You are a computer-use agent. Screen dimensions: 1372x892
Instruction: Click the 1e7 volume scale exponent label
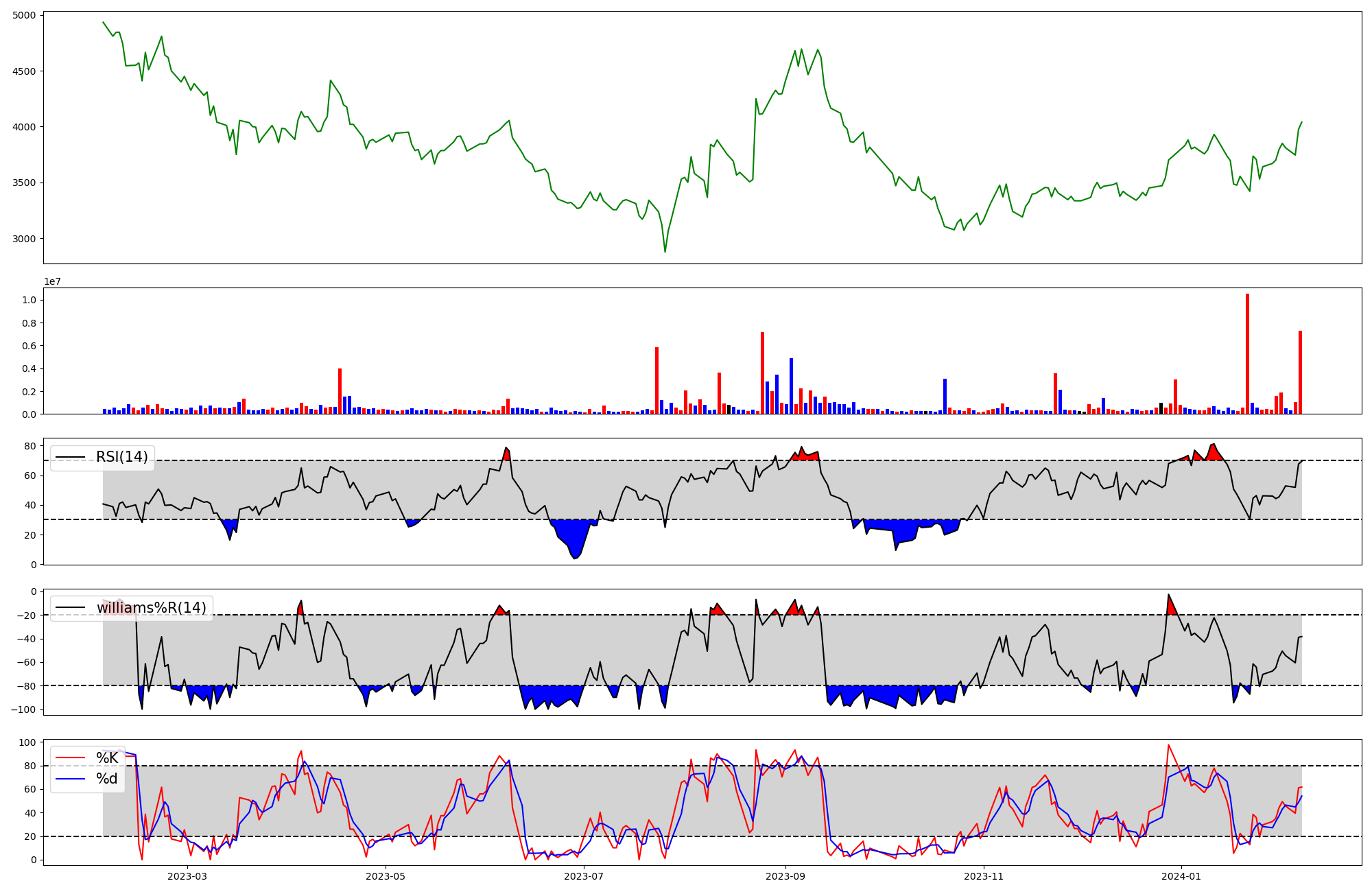coord(53,282)
